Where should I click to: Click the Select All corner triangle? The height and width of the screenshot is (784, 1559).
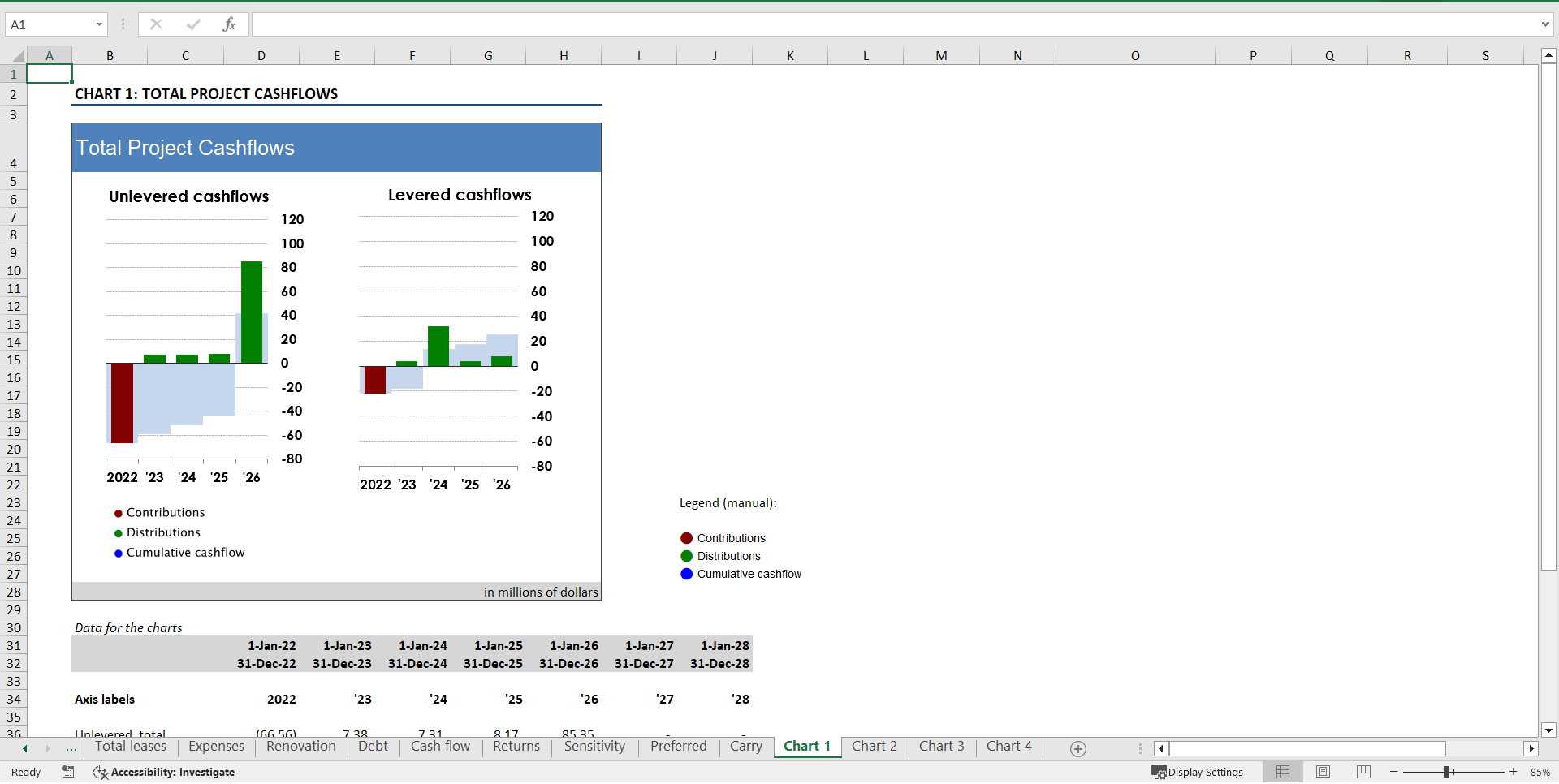(x=18, y=56)
